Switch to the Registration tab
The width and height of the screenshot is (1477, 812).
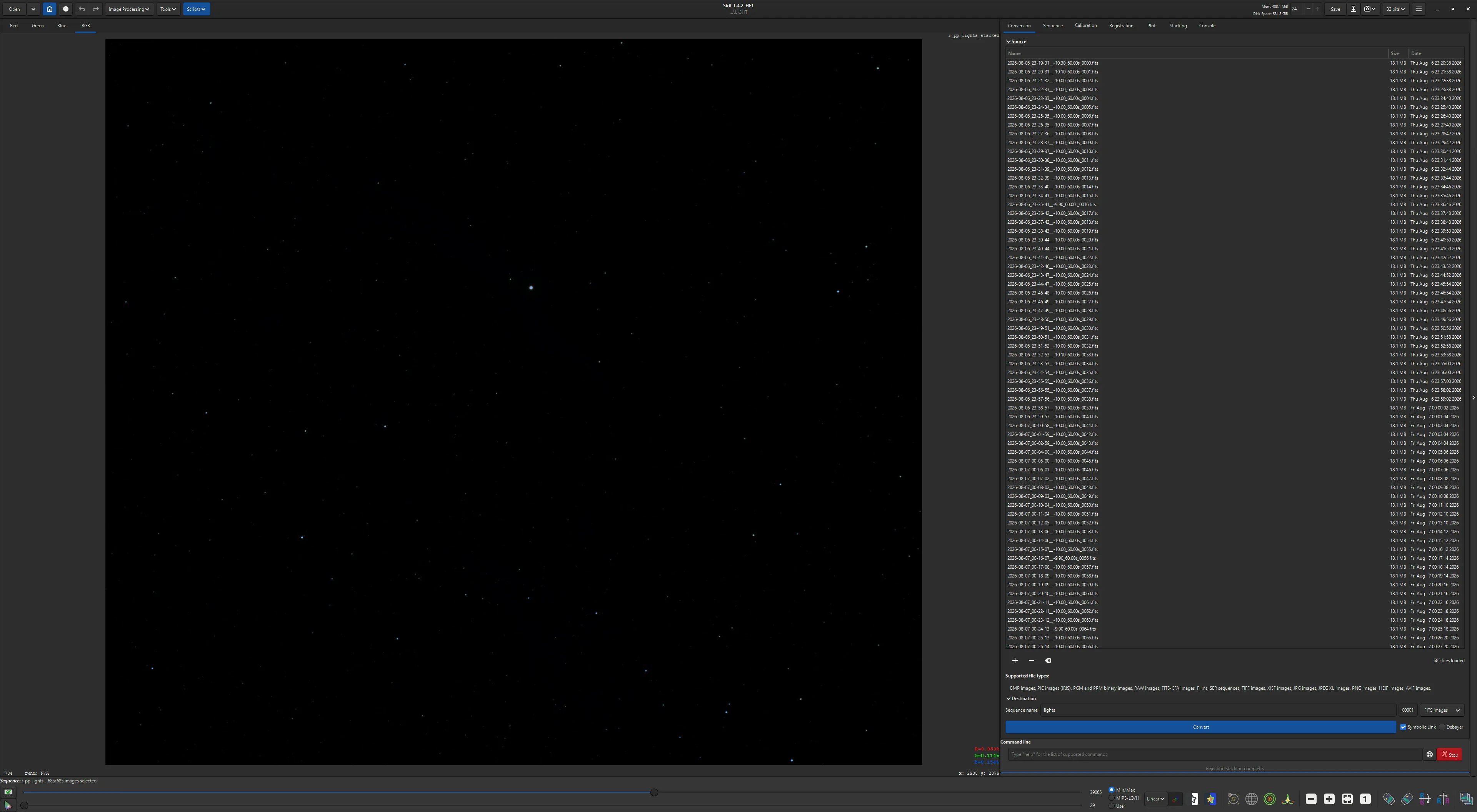tap(1121, 26)
